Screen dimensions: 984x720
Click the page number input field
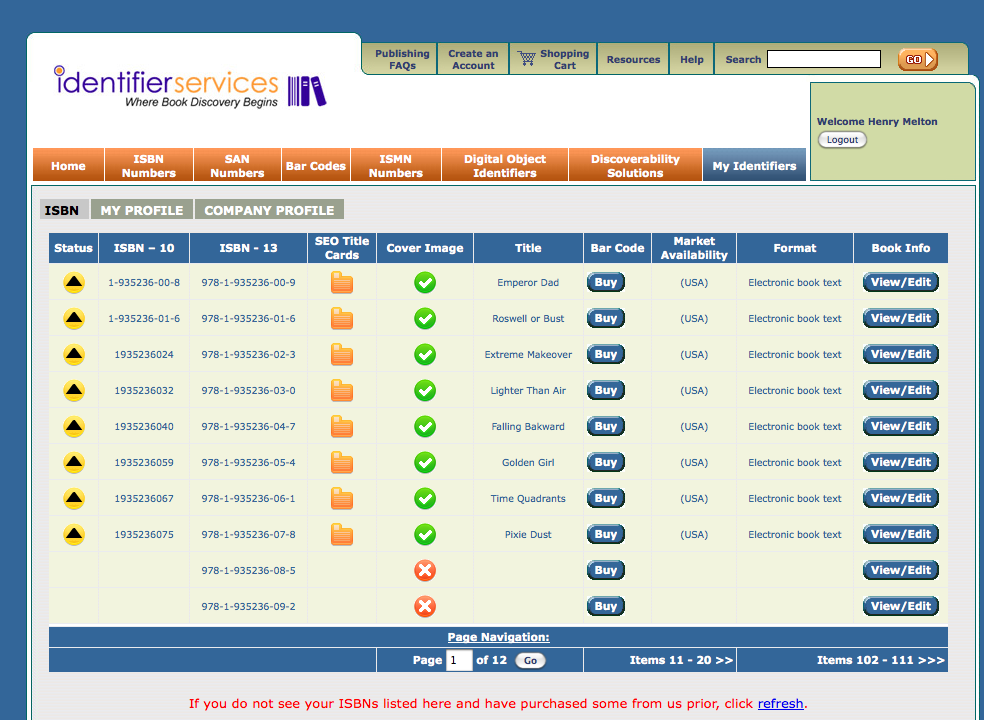(459, 660)
